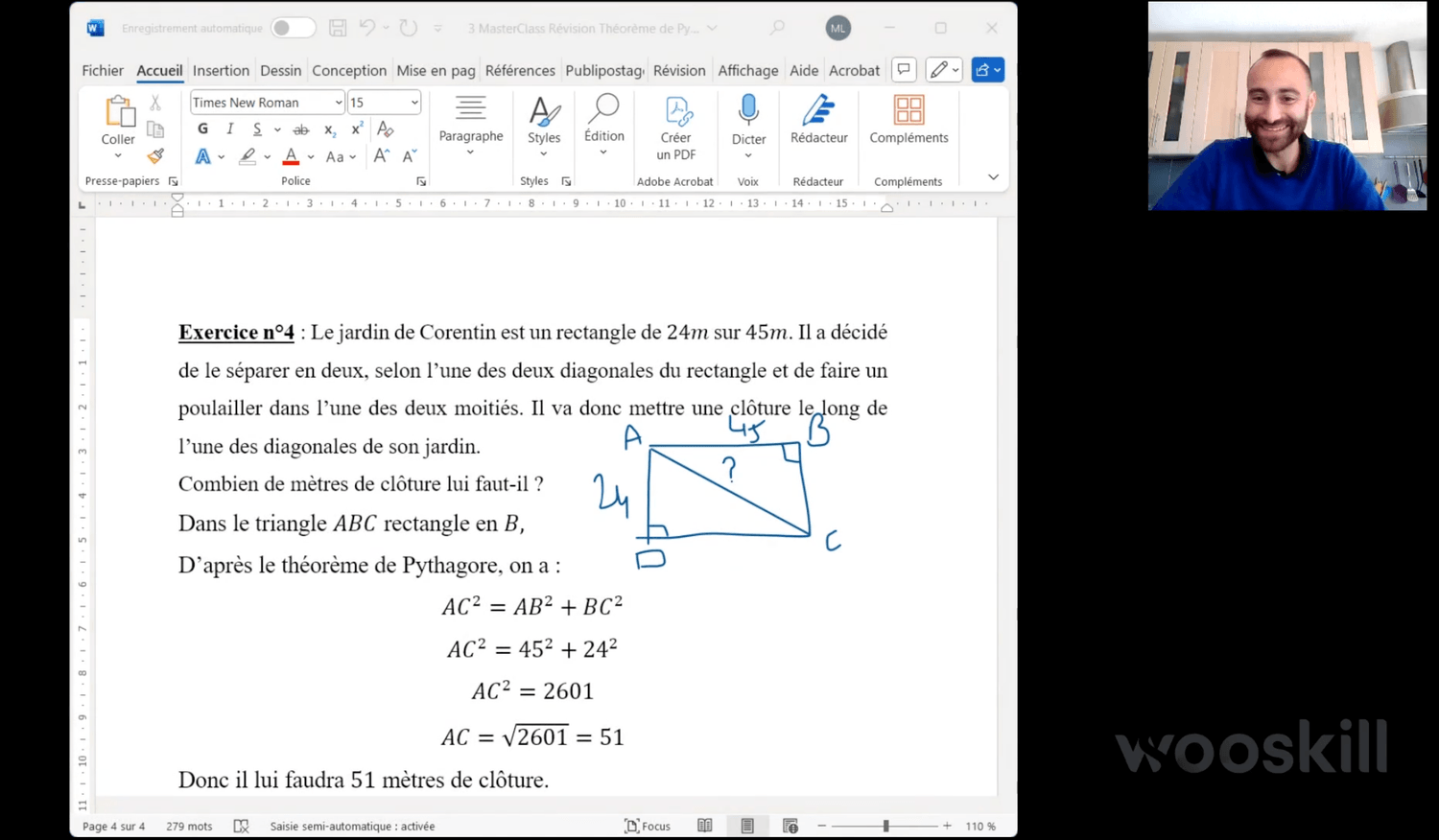Click the Saisie semi-automatique status text
Image resolution: width=1439 pixels, height=840 pixels.
[352, 826]
